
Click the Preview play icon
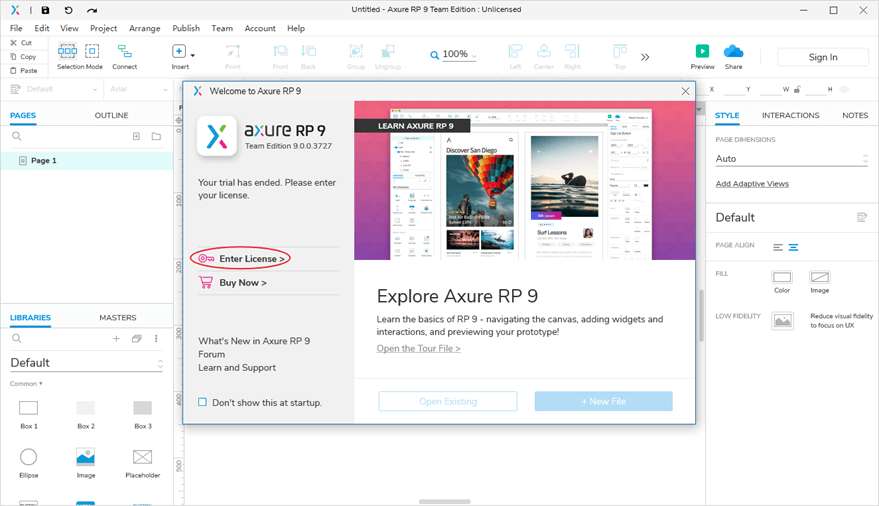(x=702, y=51)
